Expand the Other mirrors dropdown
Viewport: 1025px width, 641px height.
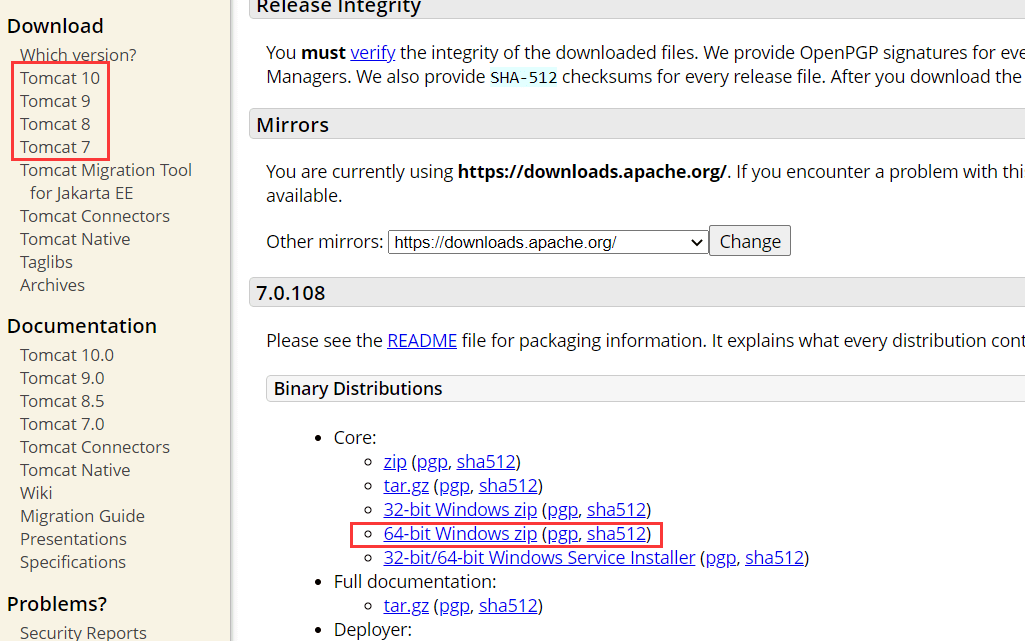tap(548, 242)
